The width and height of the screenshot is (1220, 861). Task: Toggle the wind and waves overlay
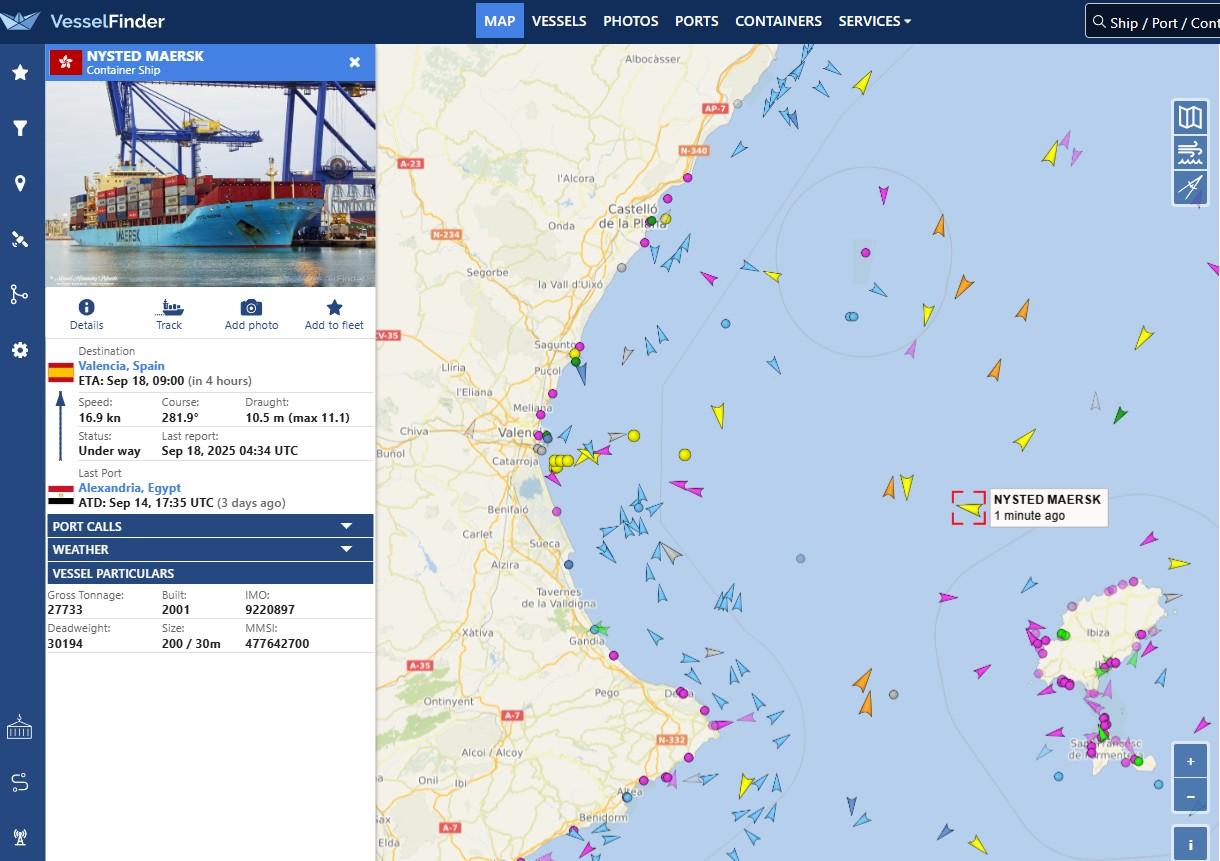1190,152
